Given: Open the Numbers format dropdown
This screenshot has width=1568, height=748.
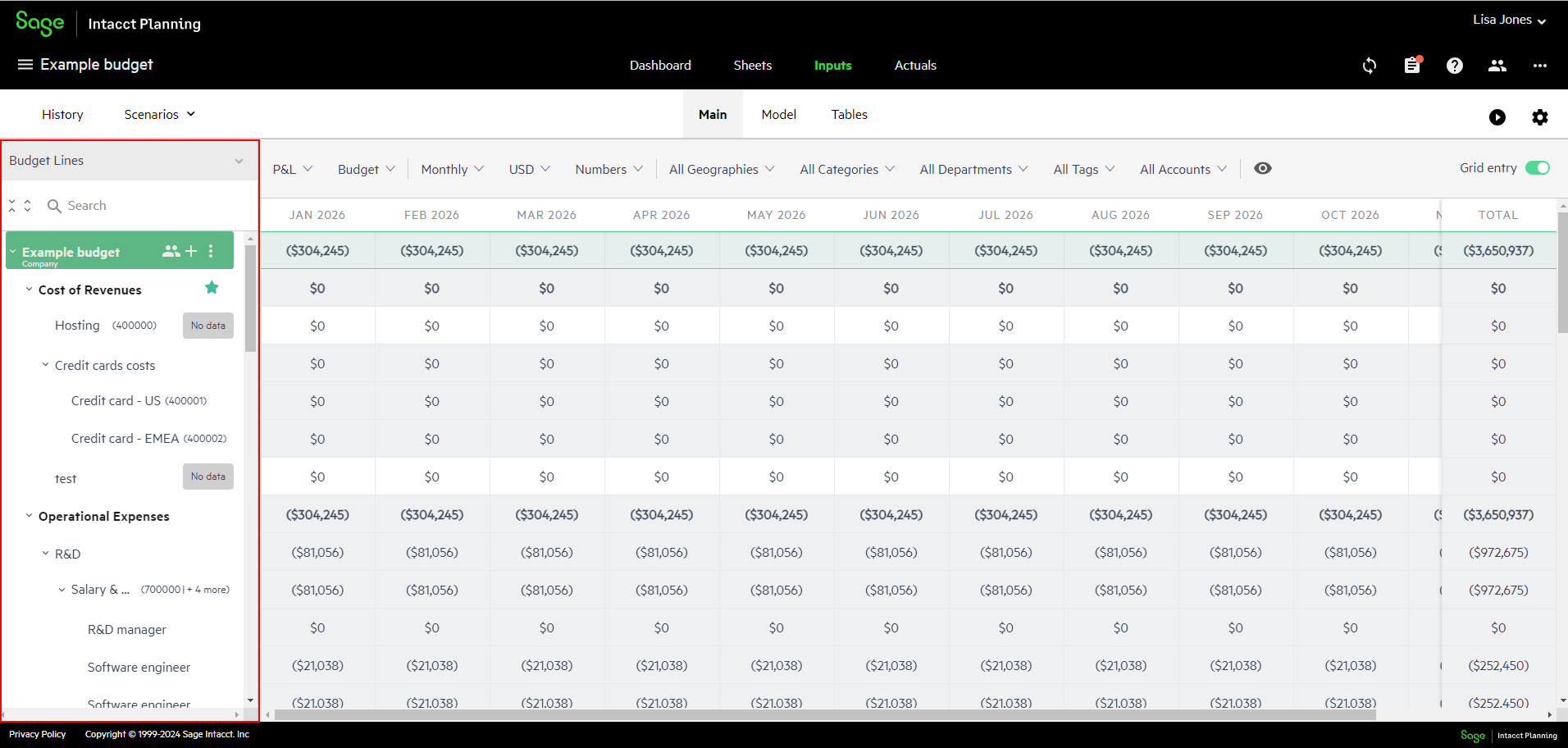Looking at the screenshot, I should point(609,169).
